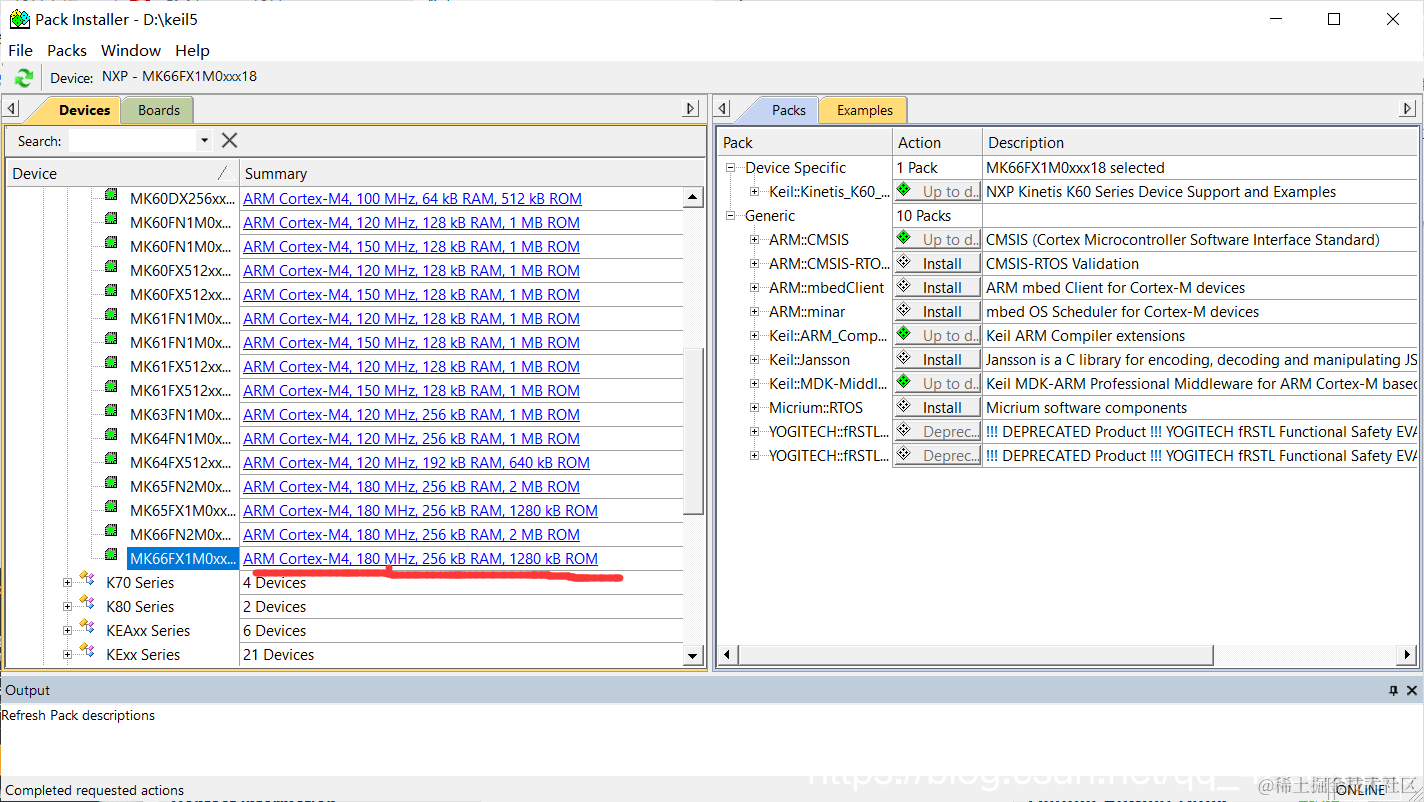Open the Search history dropdown
Viewport: 1424px width, 802px height.
pyautogui.click(x=204, y=141)
